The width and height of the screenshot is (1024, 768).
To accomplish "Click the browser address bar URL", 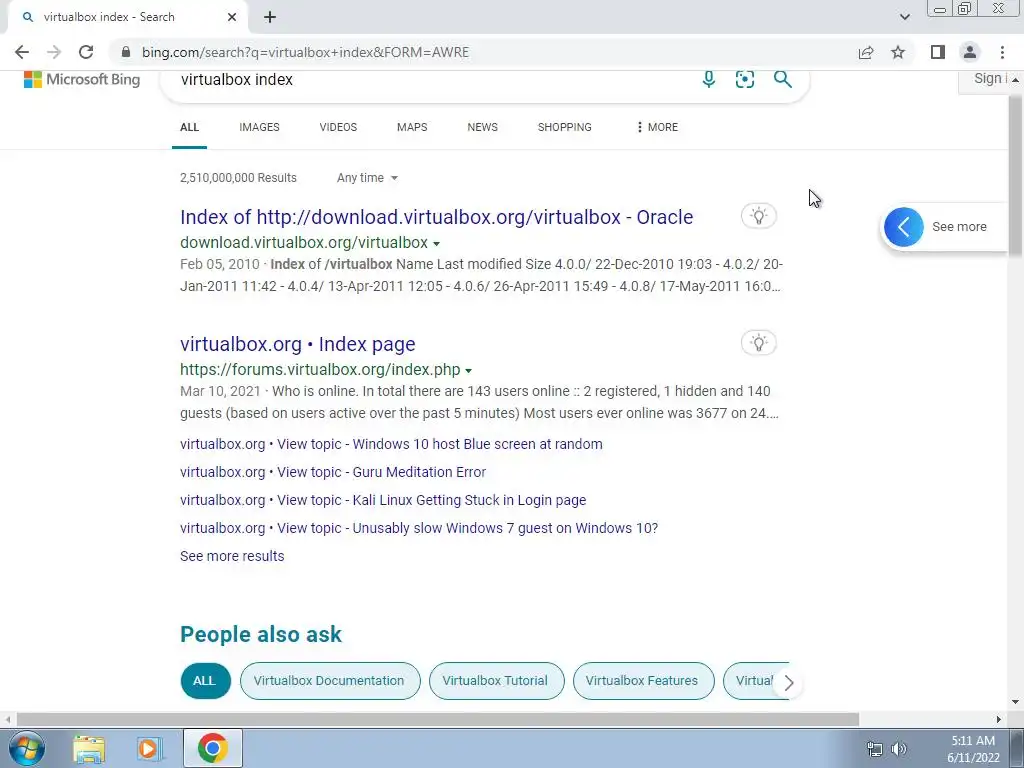I will point(306,52).
